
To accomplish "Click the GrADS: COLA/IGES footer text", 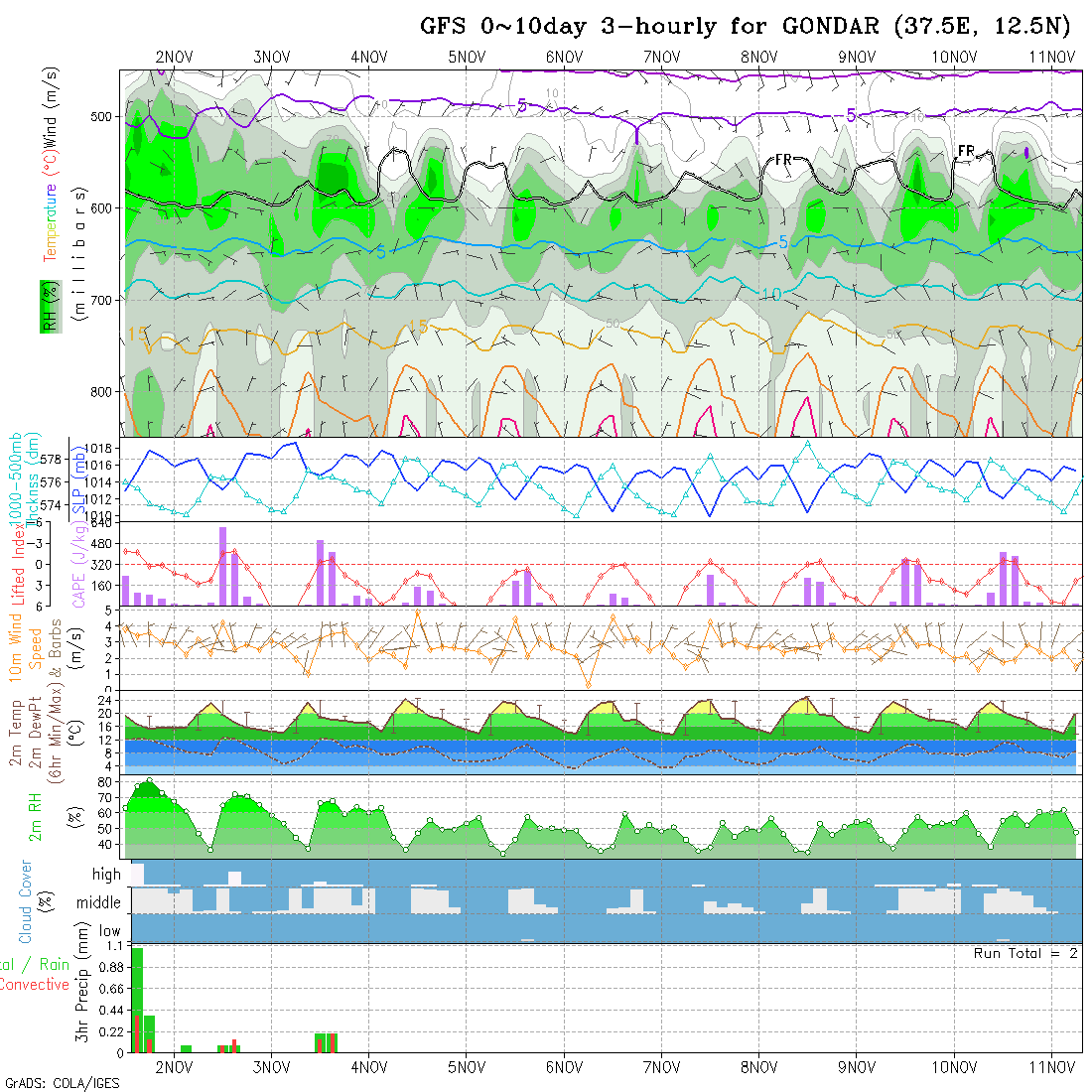I will 62,1083.
